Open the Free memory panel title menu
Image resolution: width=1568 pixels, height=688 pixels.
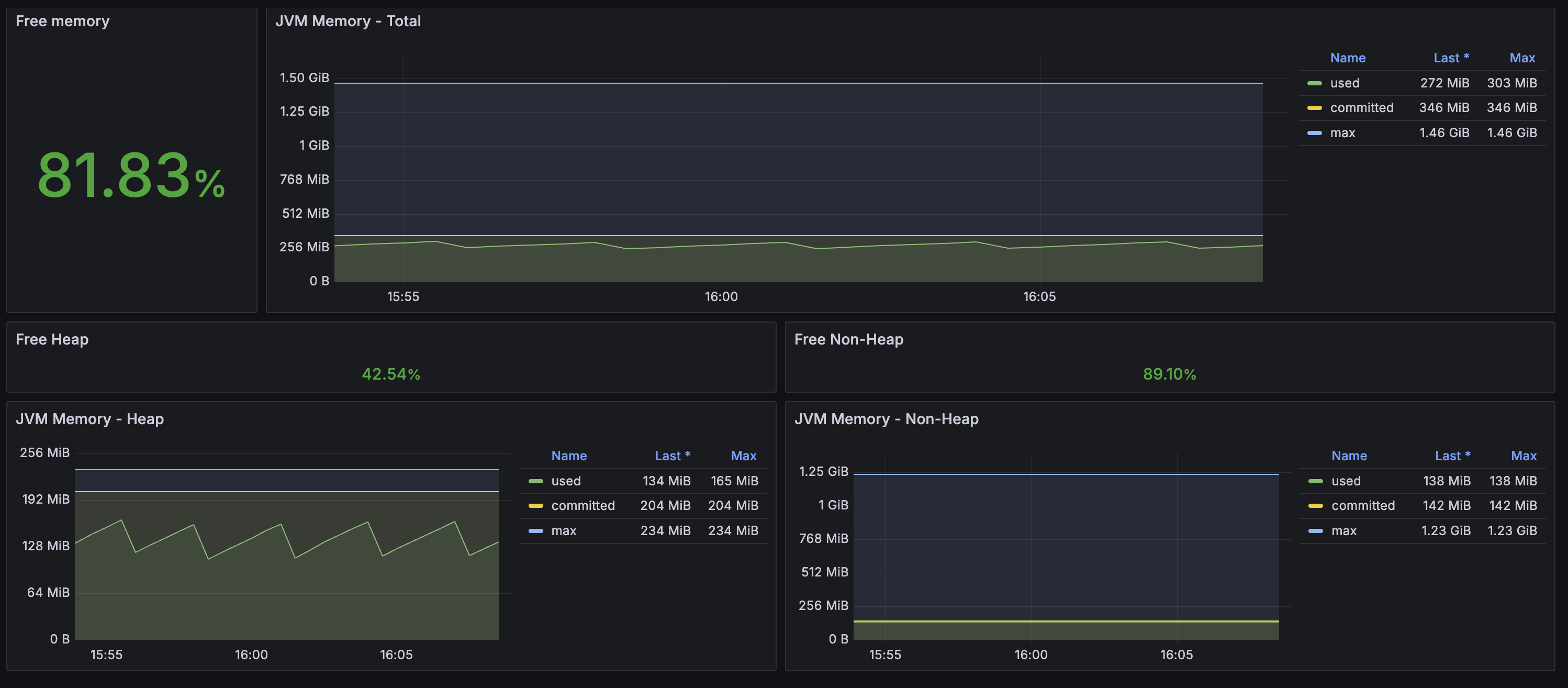pos(62,21)
